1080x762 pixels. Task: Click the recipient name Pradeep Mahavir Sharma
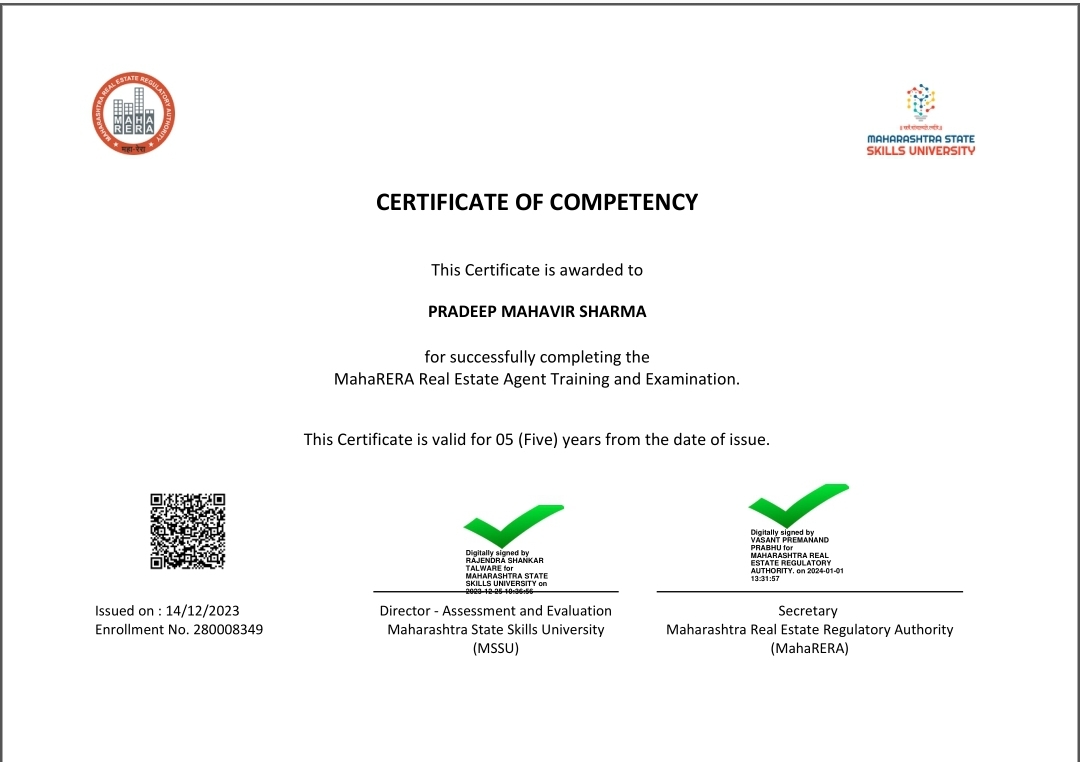click(x=537, y=311)
